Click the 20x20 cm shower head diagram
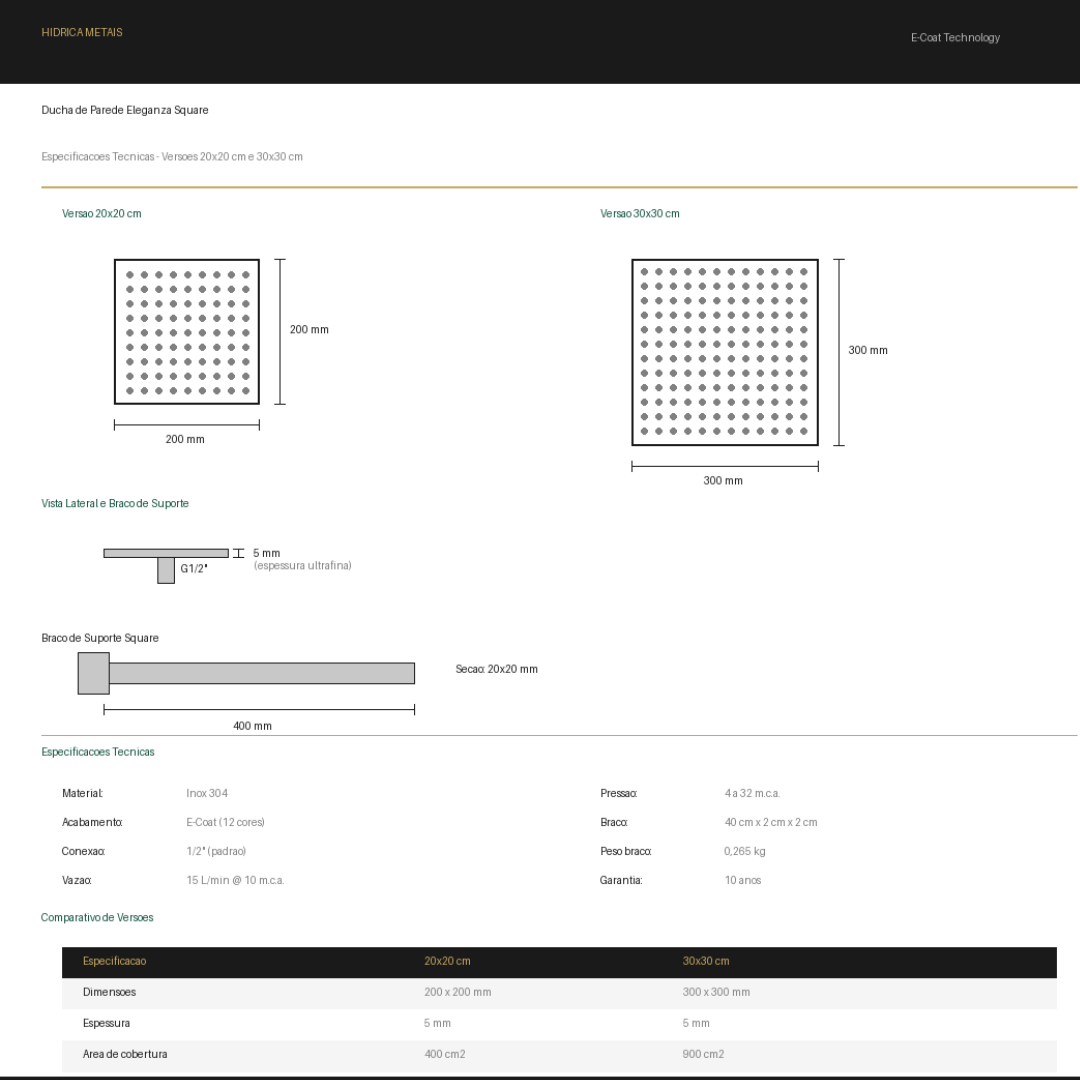The height and width of the screenshot is (1080, 1080). tap(187, 332)
